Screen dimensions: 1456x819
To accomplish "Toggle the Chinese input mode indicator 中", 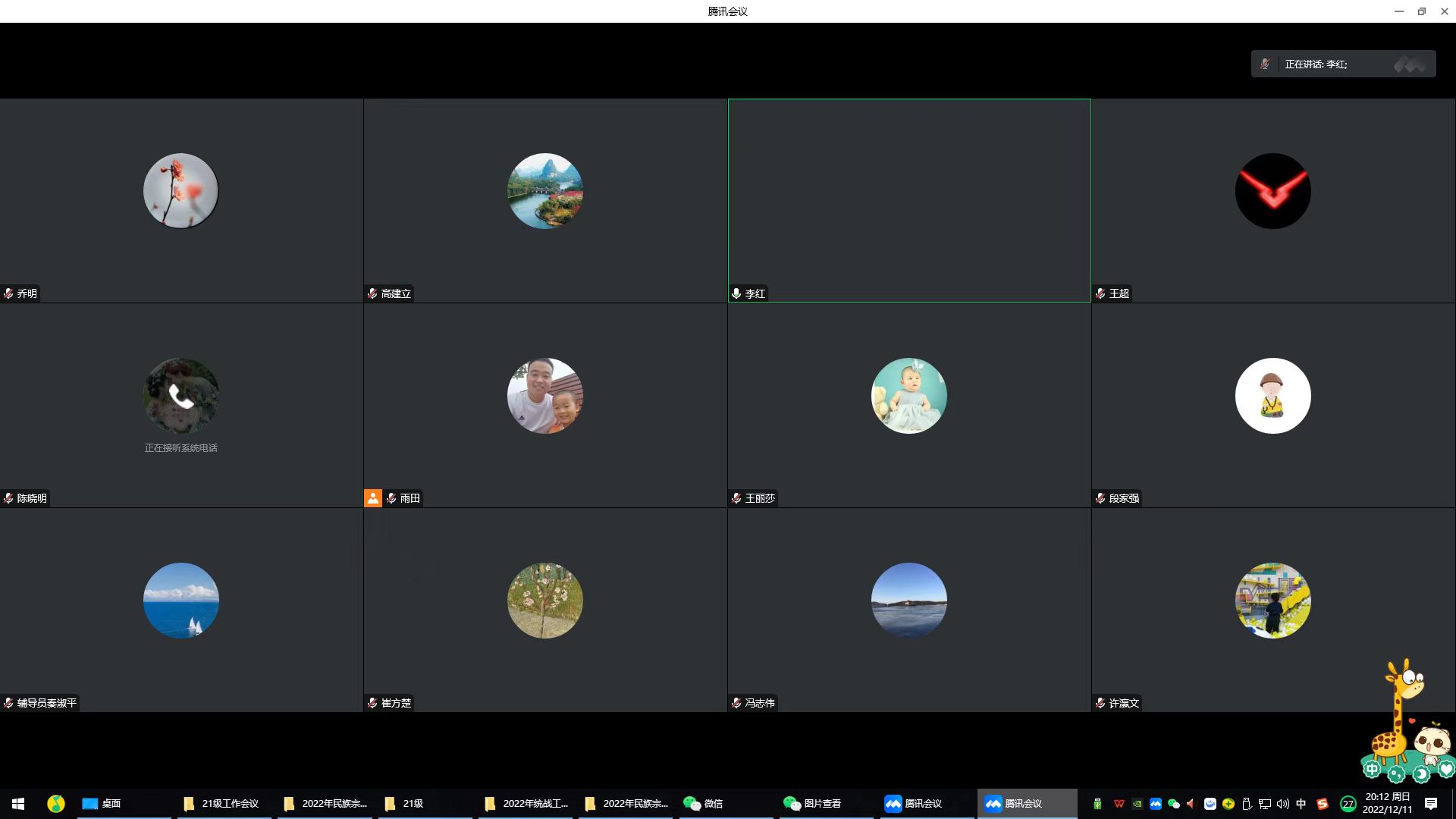I will [1301, 804].
